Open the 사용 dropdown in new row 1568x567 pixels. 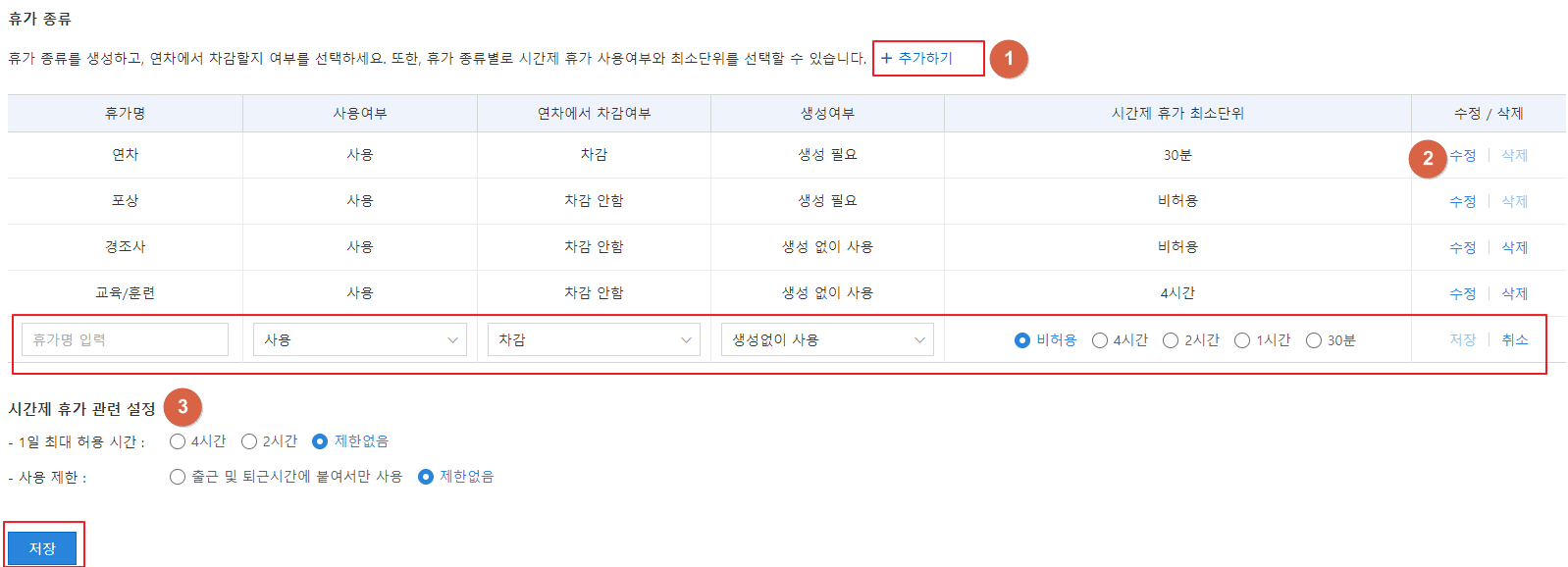[359, 339]
